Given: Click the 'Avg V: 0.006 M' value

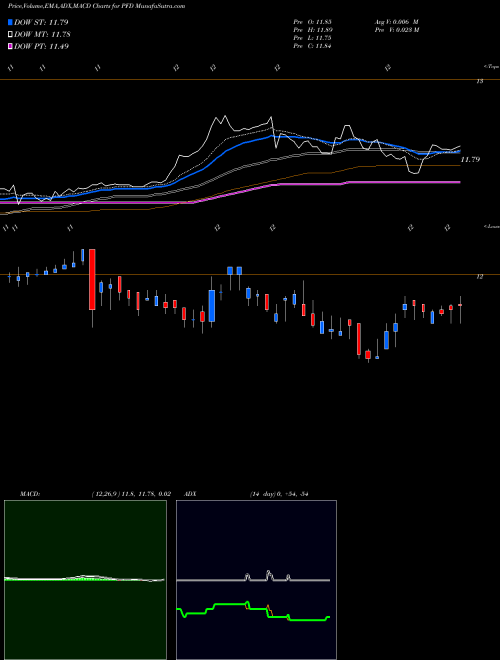Looking at the screenshot, I should (x=397, y=21).
